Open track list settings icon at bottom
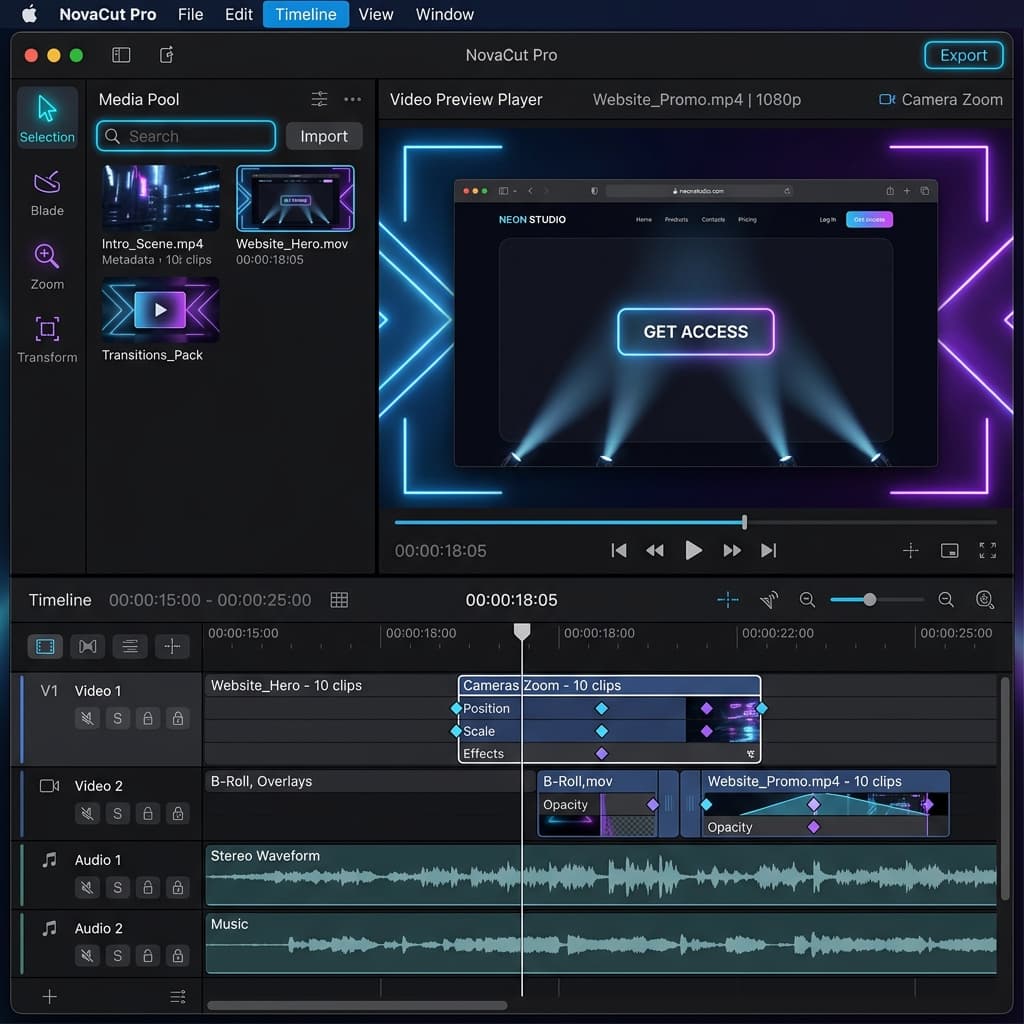 178,997
